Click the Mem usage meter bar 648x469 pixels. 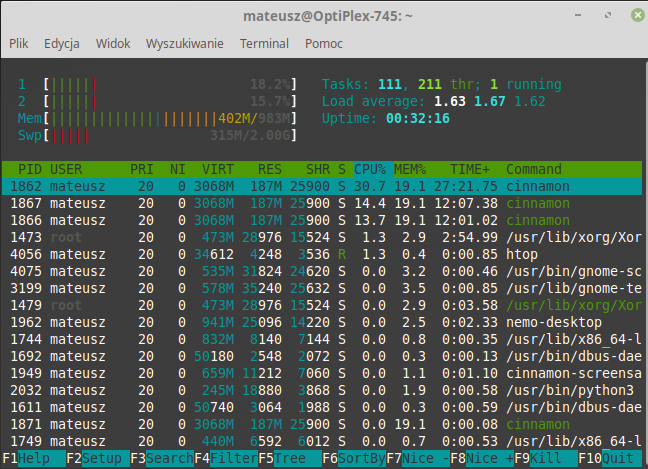(x=170, y=119)
